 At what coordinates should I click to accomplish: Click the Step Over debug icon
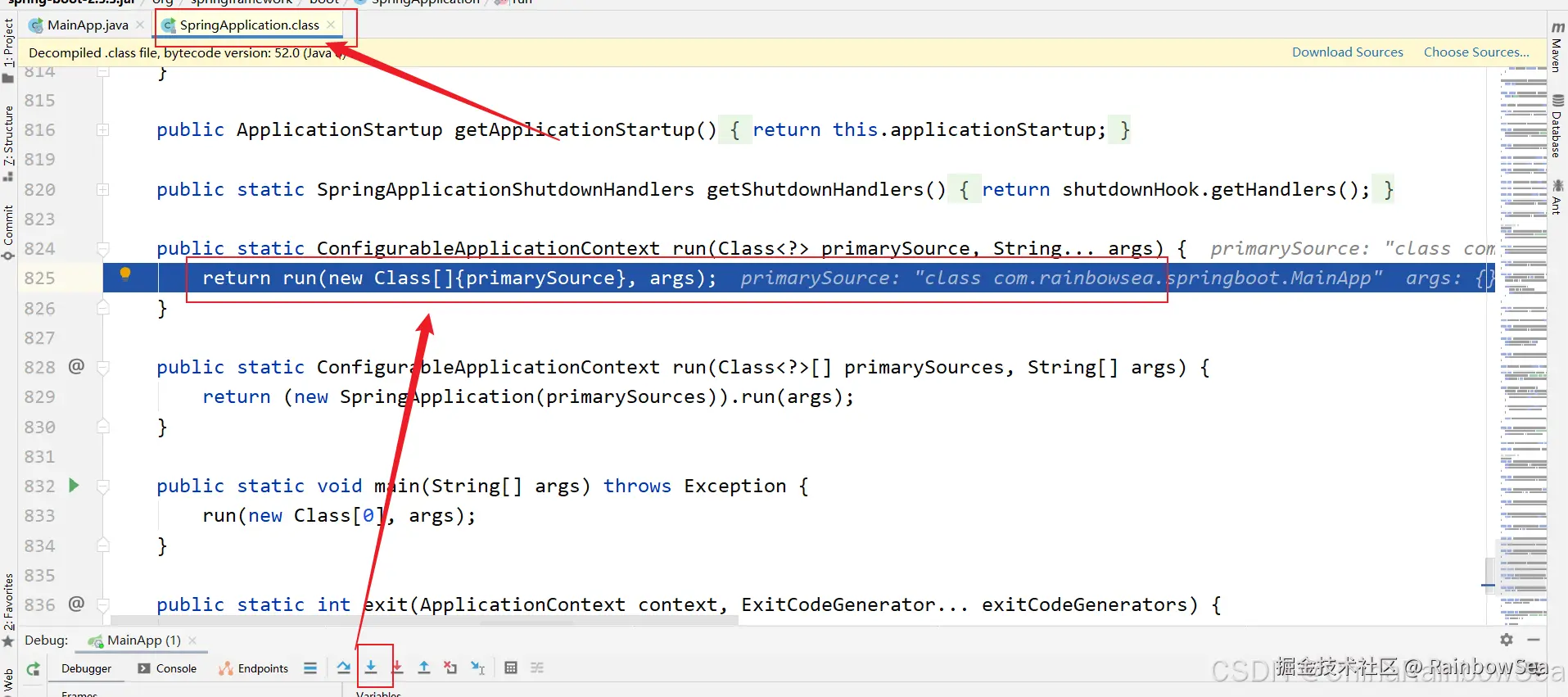coord(344,668)
